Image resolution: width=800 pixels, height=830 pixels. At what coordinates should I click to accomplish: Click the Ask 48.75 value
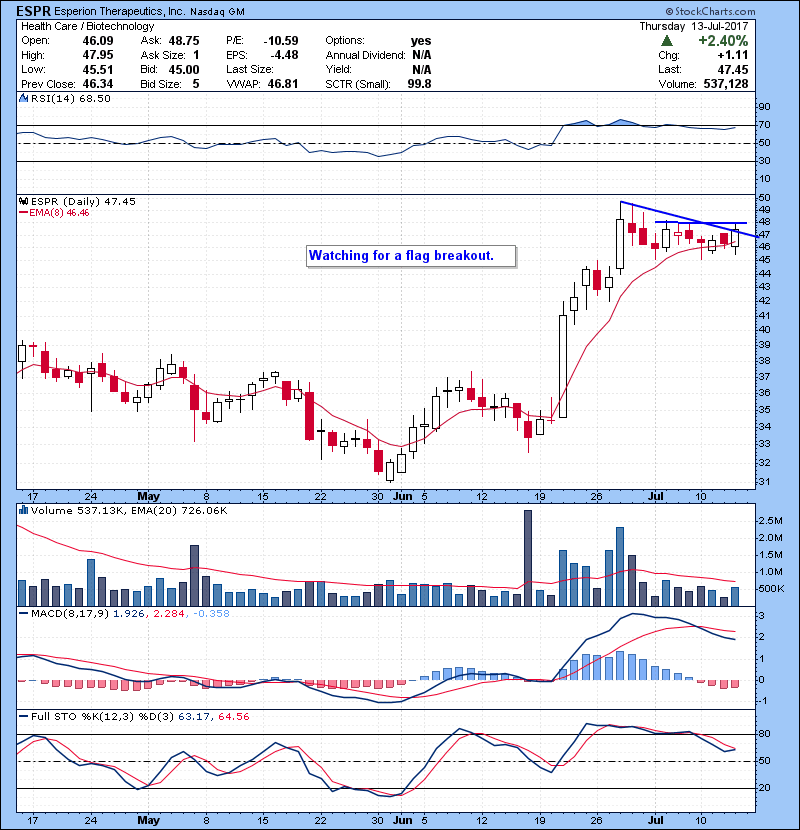coord(184,41)
